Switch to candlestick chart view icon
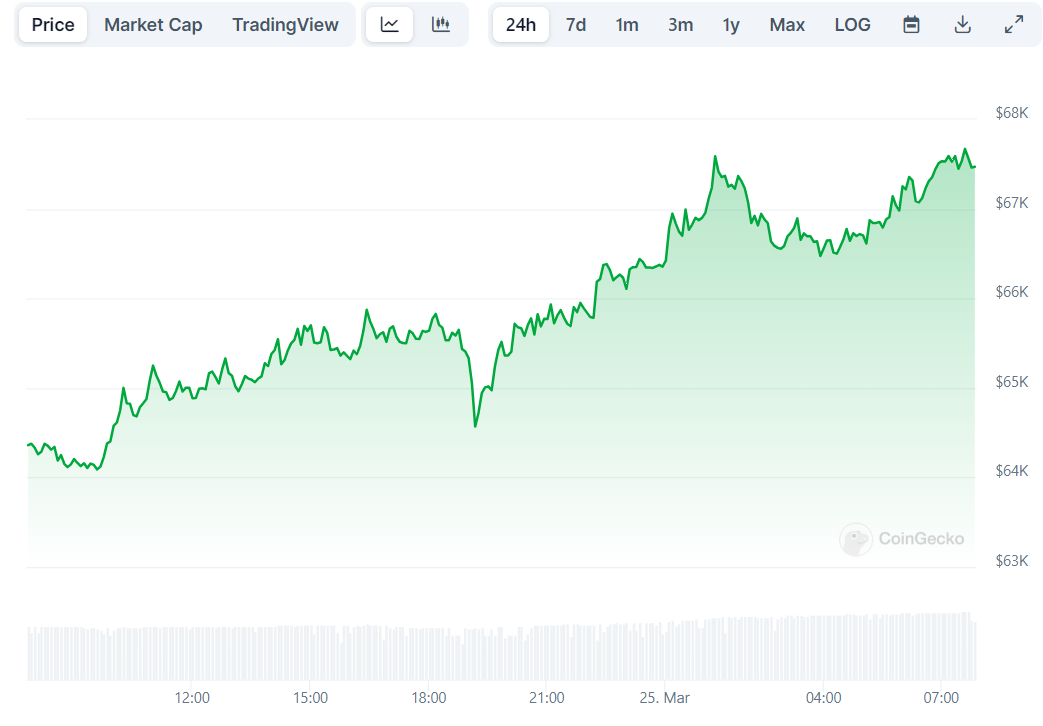The width and height of the screenshot is (1043, 726). pos(441,25)
